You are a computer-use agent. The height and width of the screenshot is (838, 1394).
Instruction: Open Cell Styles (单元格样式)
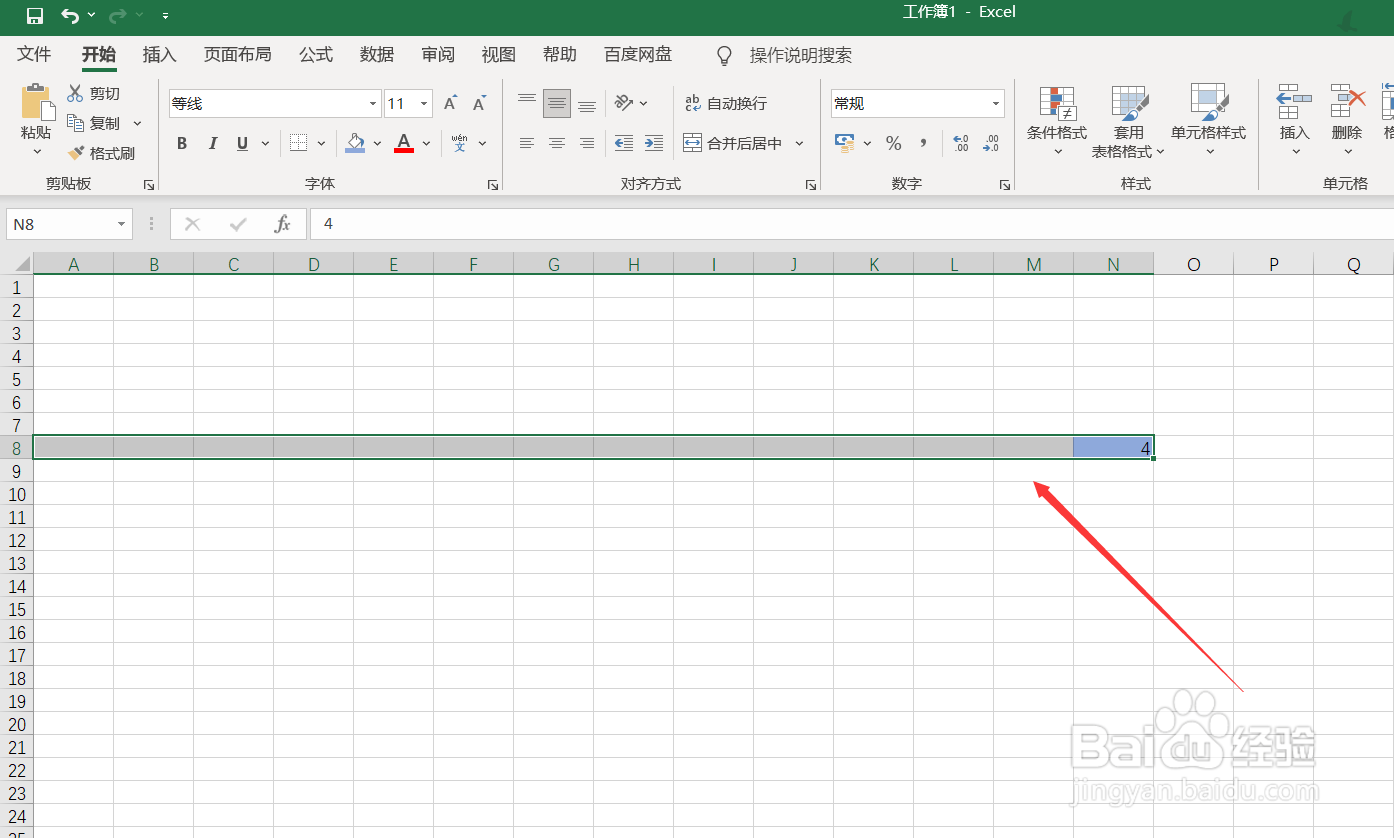pos(1209,121)
